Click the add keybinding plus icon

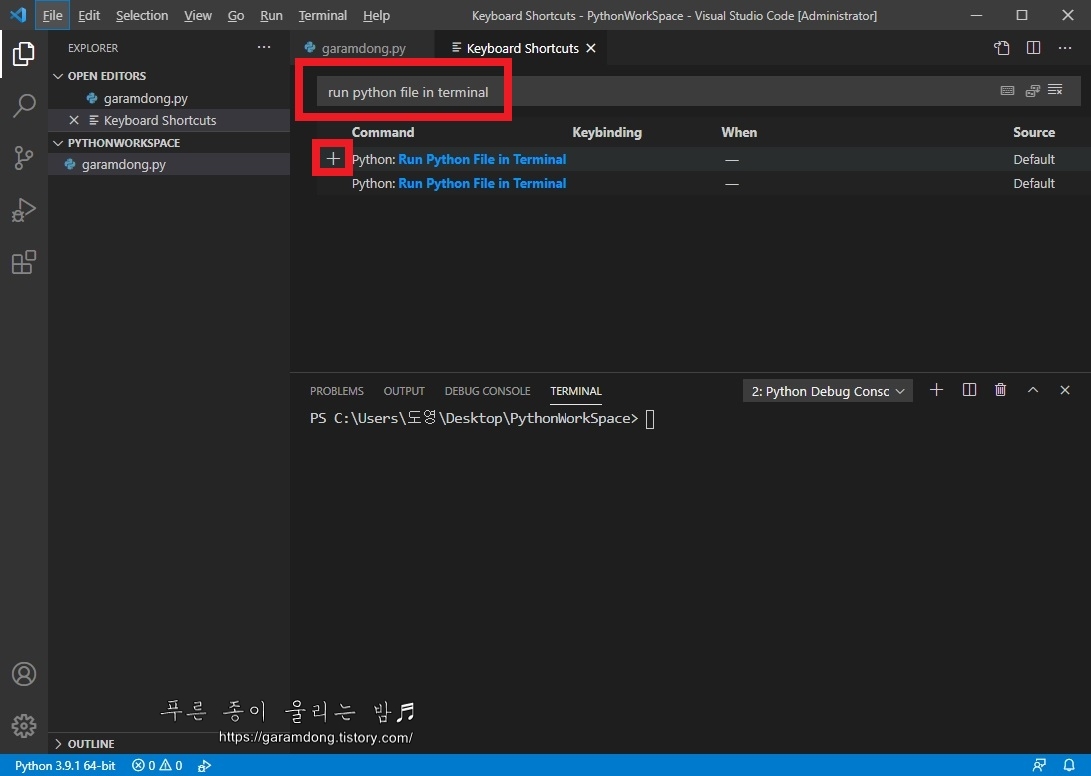(333, 159)
